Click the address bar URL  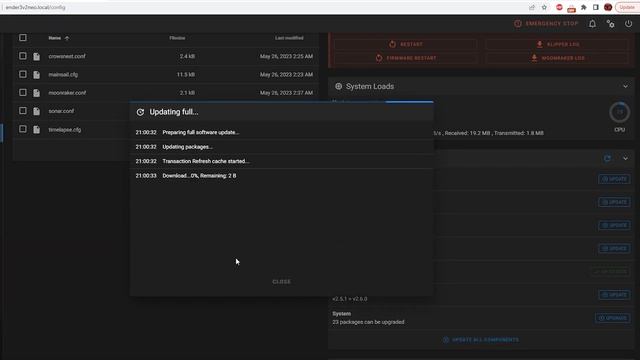pyautogui.click(x=36, y=7)
